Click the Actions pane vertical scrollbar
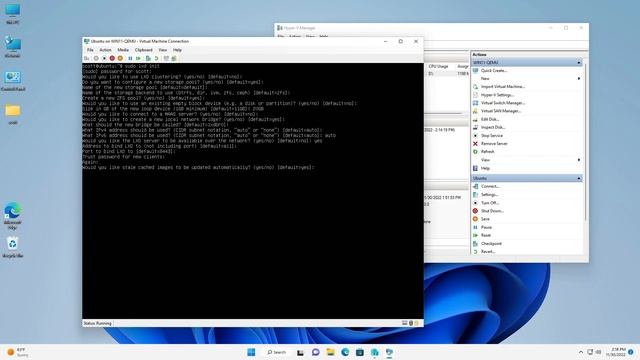This screenshot has width=640, height=360. point(586,141)
